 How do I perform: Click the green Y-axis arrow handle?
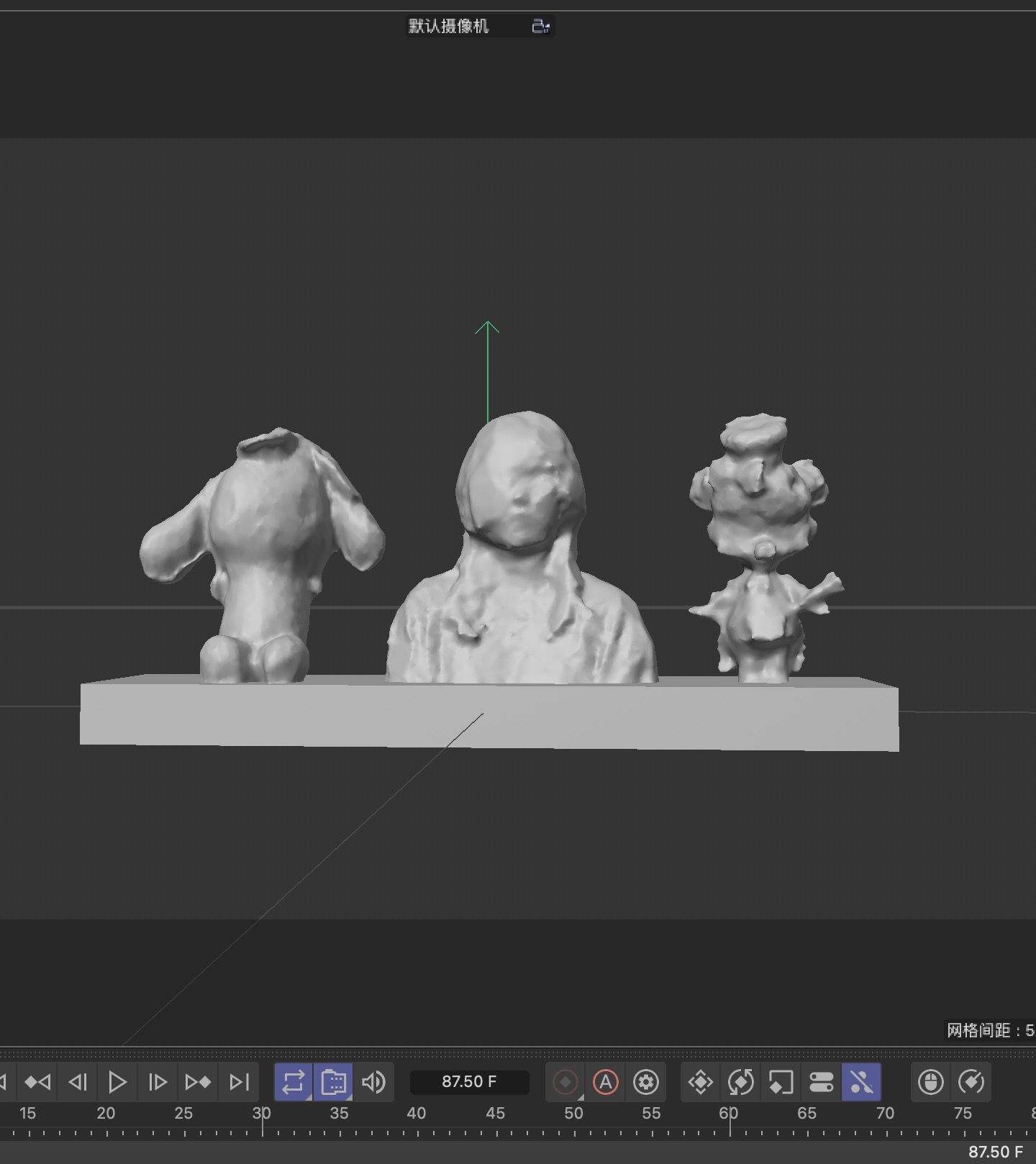[x=487, y=329]
